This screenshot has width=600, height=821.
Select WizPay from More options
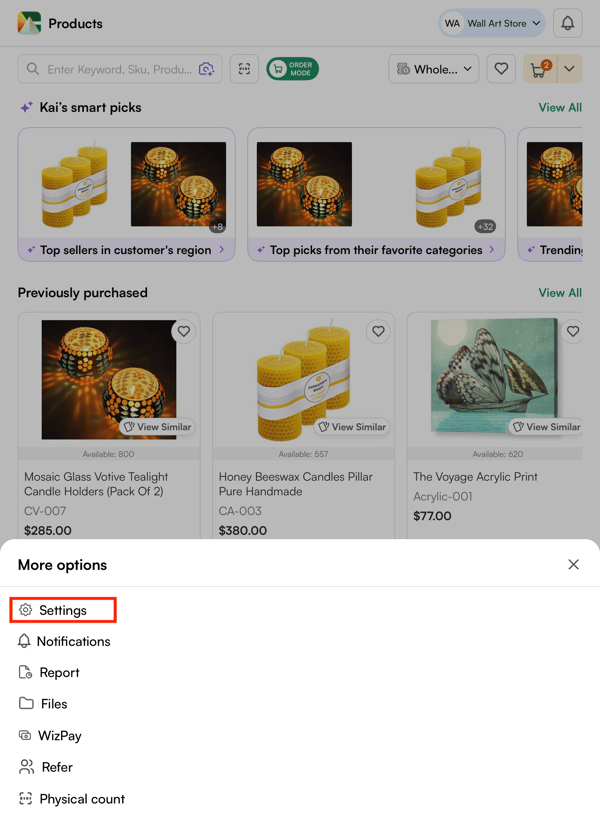coord(59,736)
